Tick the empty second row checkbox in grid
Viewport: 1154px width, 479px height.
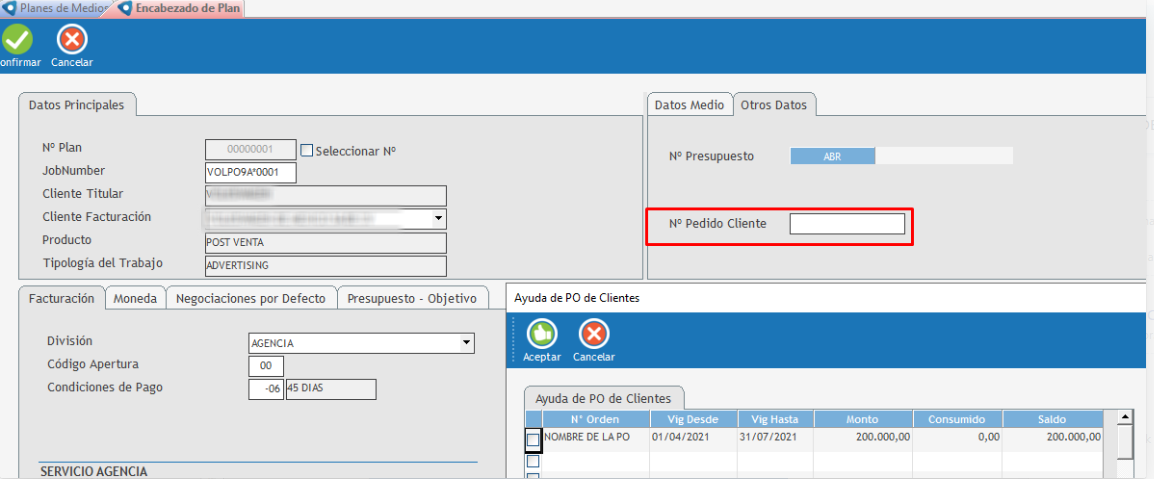(x=533, y=462)
